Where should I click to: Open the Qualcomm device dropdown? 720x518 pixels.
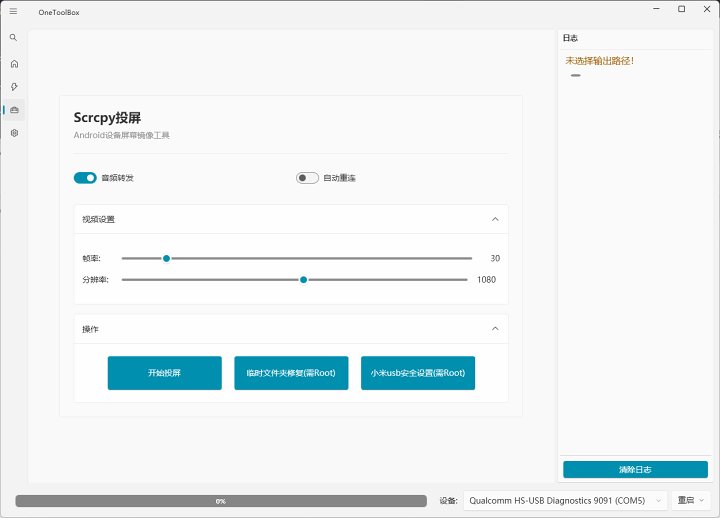coord(565,500)
